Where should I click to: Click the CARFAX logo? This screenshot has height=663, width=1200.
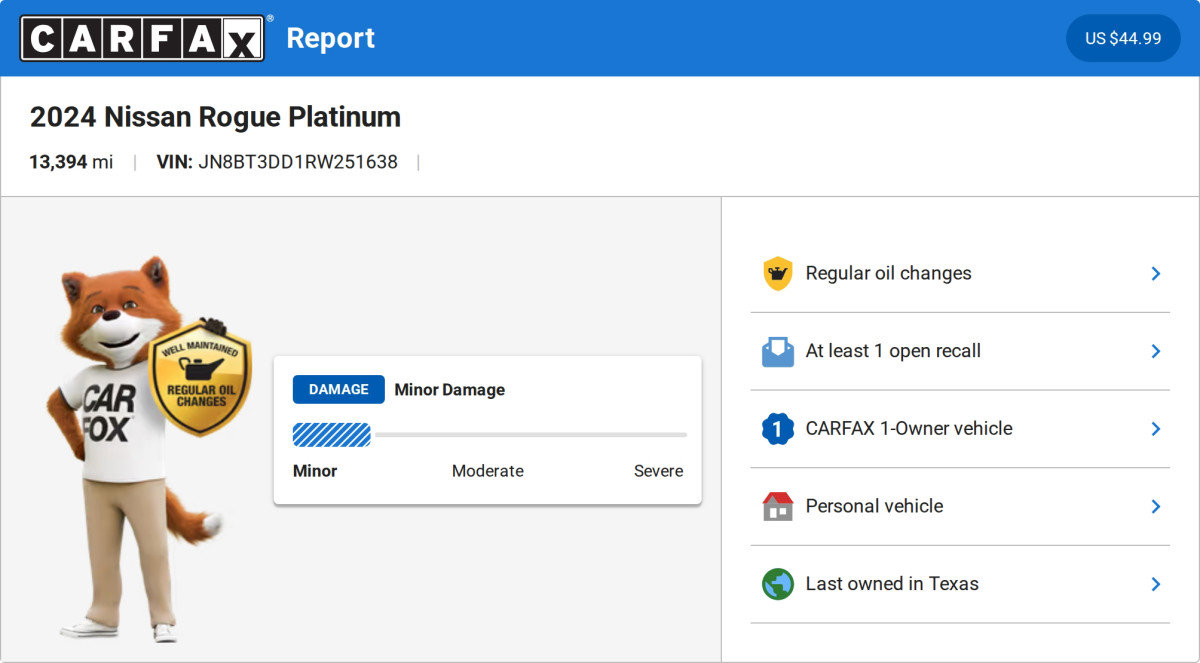(143, 38)
